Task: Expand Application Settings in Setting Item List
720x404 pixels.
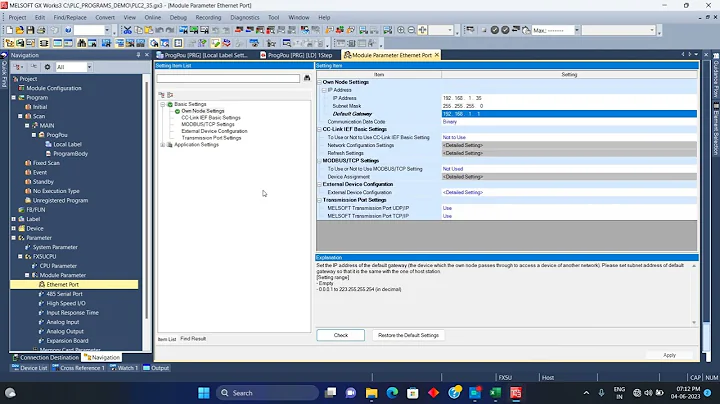Action: coord(162,145)
